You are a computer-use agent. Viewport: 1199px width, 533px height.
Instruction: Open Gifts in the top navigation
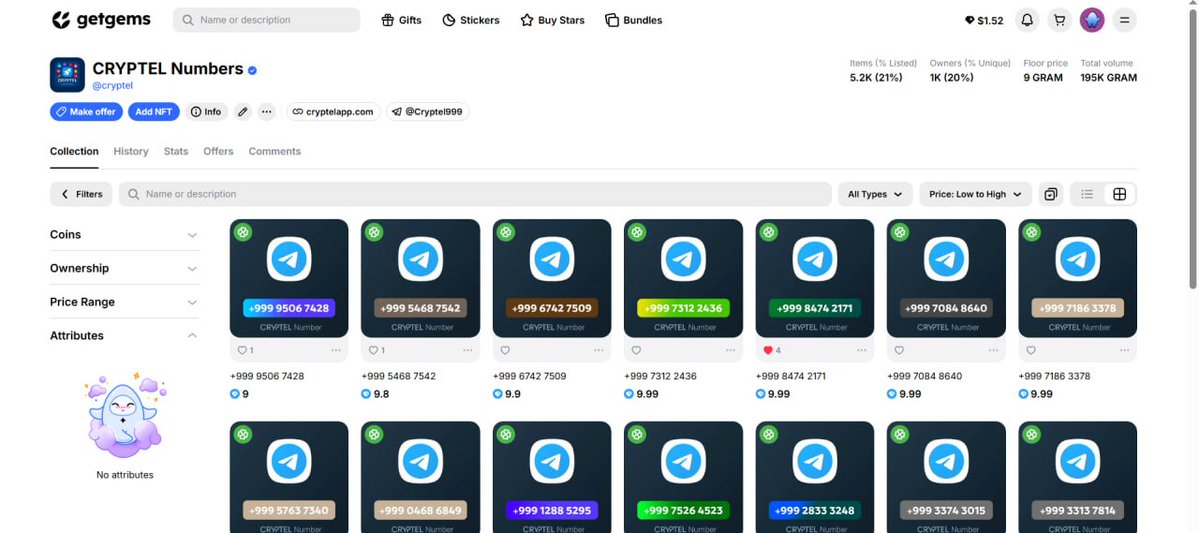click(x=401, y=20)
